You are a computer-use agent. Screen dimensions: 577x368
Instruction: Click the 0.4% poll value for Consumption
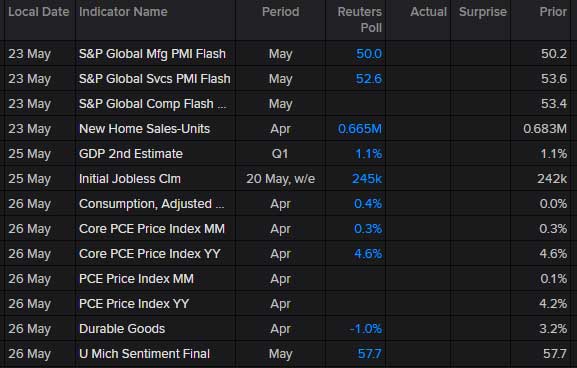point(368,204)
